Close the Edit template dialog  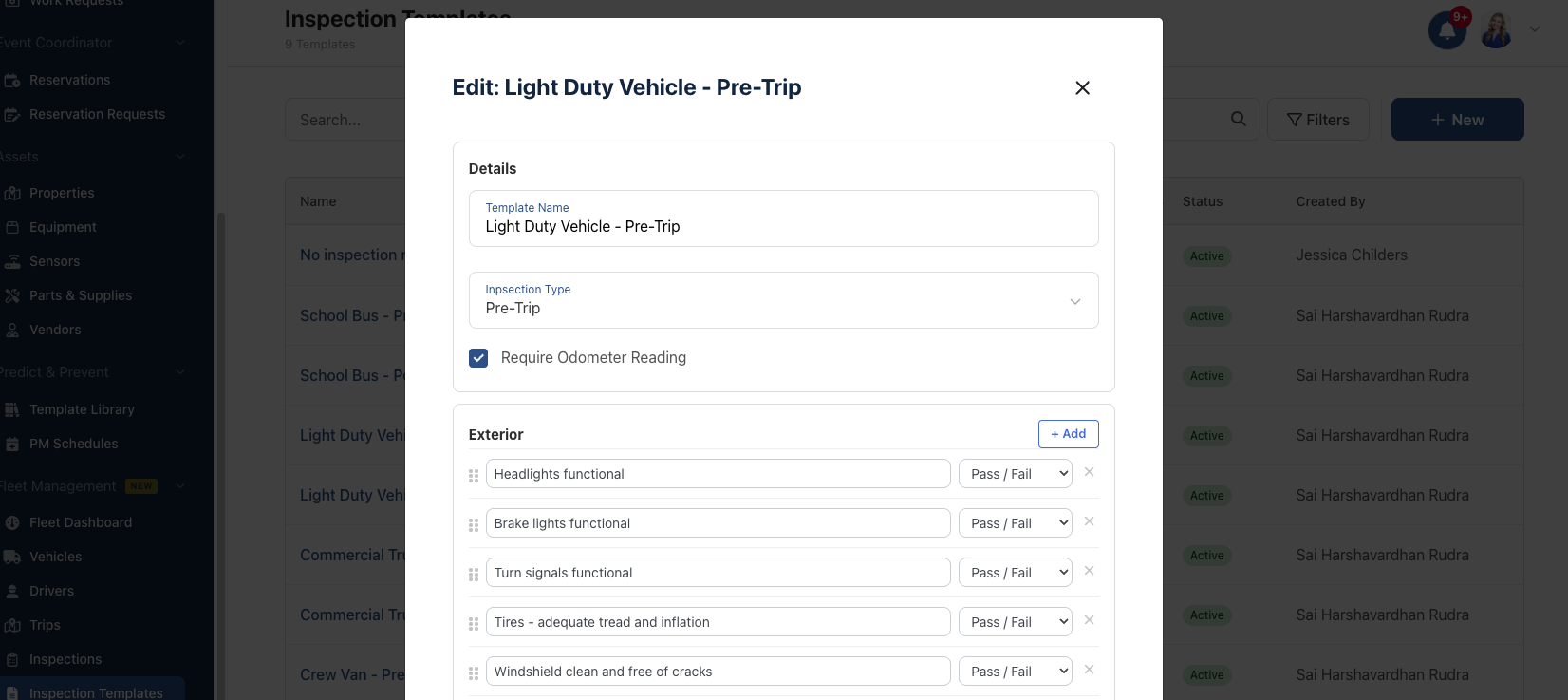pos(1082,87)
